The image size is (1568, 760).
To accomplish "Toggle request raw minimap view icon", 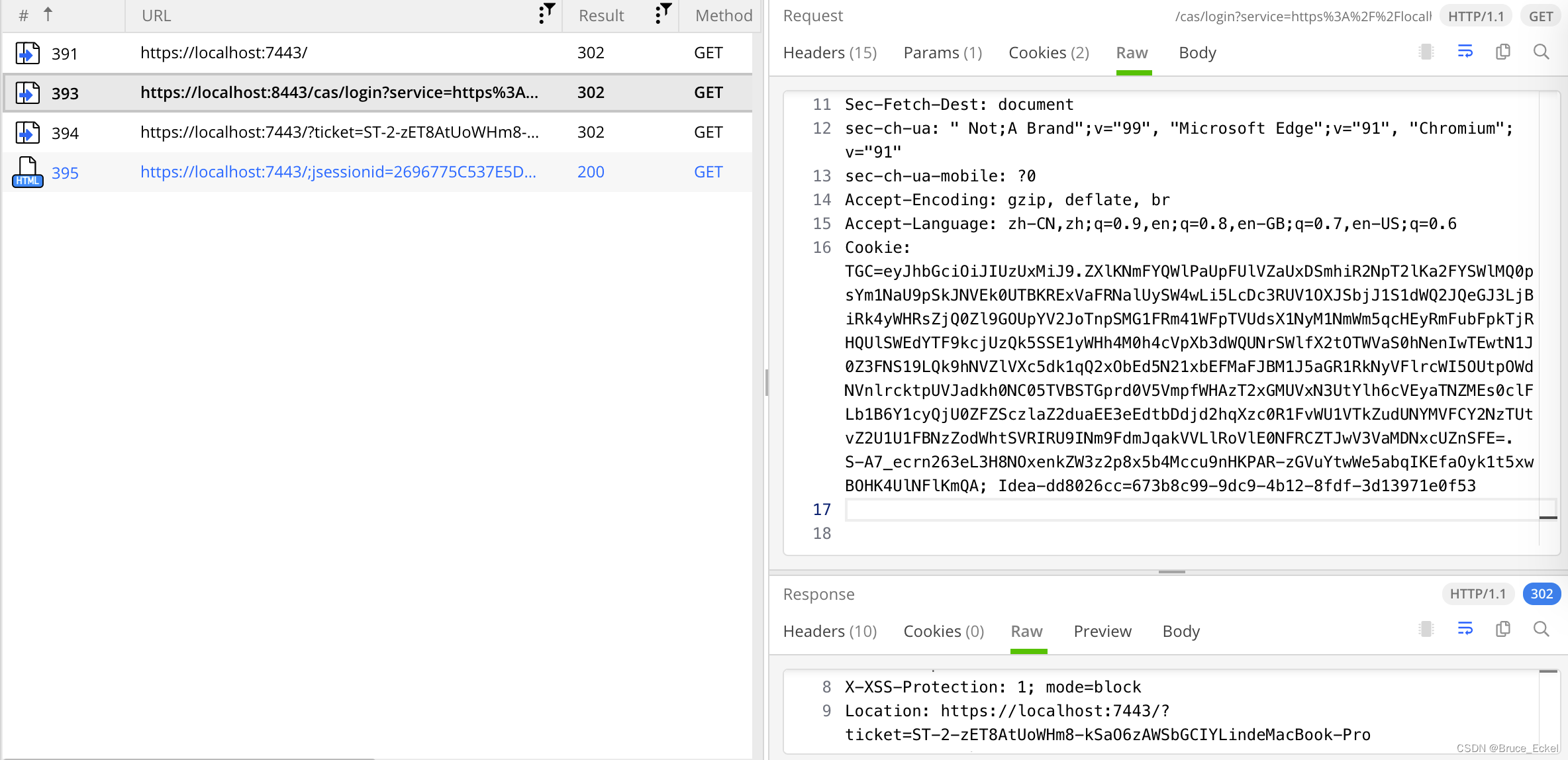I will coord(1426,52).
